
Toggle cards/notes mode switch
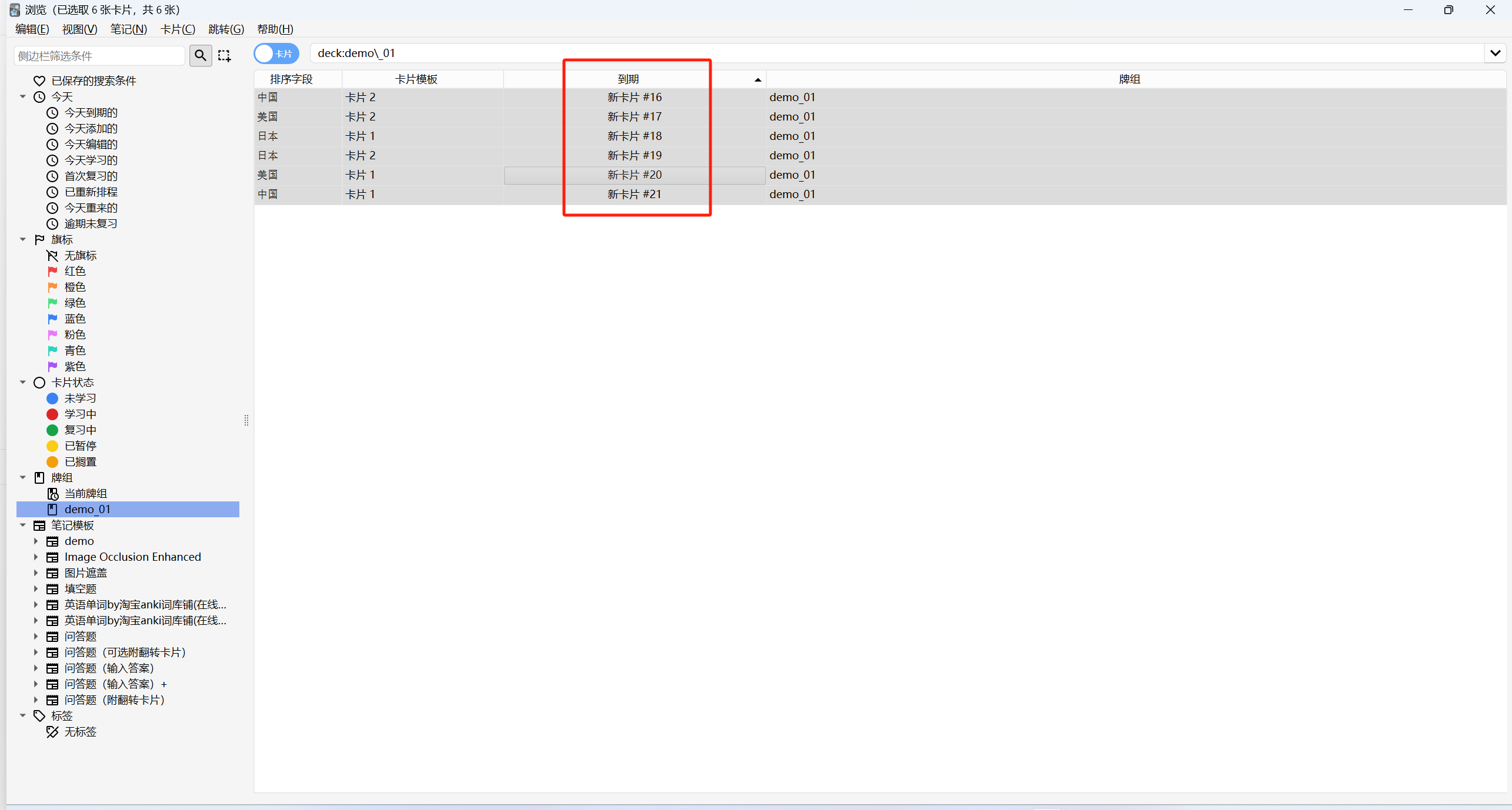pos(276,53)
